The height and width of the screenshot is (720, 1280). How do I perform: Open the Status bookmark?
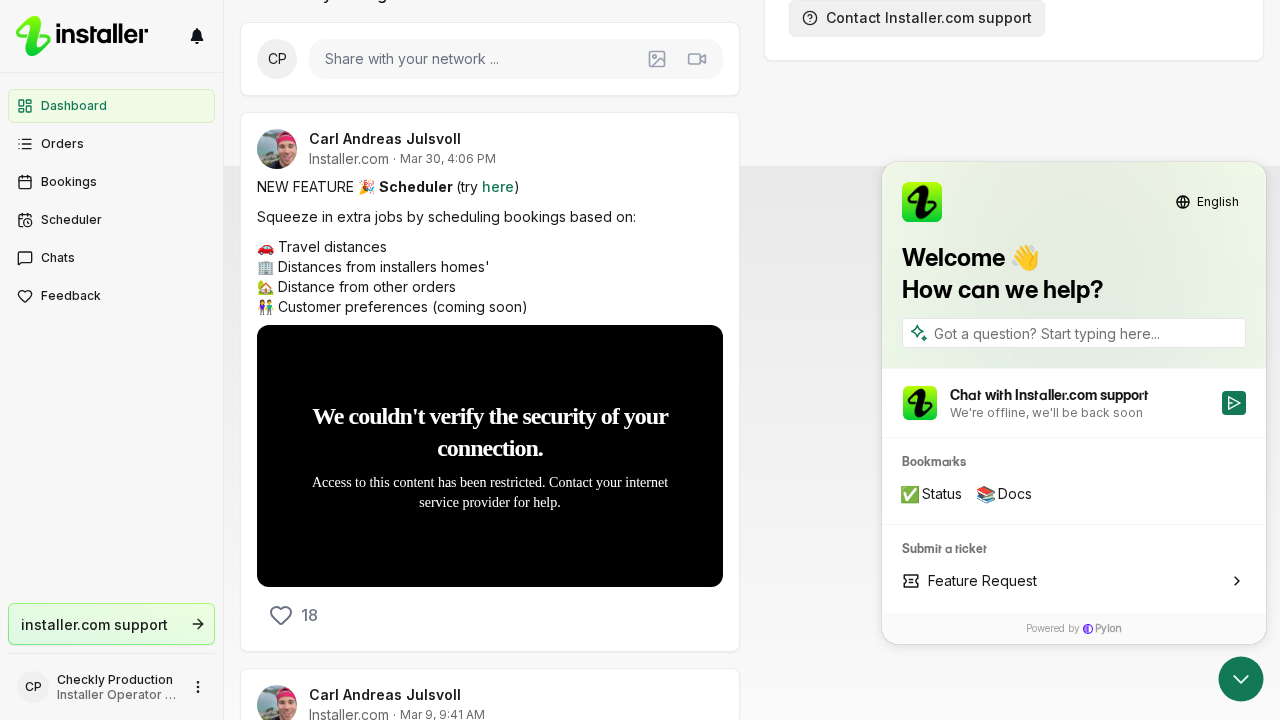pos(931,494)
